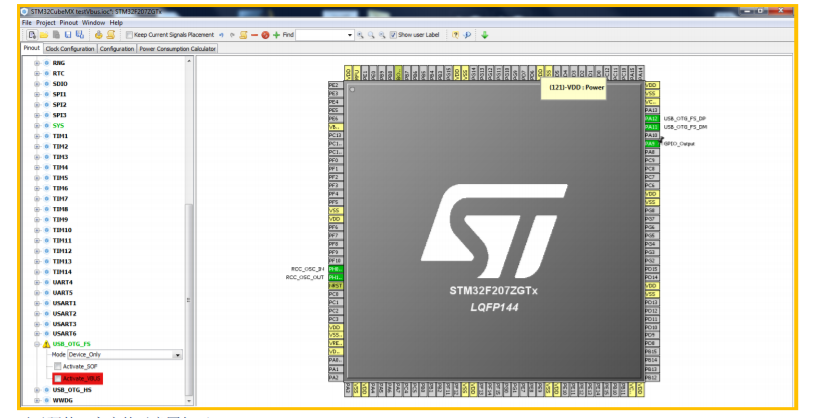Click the blue icon right of Help
The height and width of the screenshot is (418, 821).
pos(467,35)
